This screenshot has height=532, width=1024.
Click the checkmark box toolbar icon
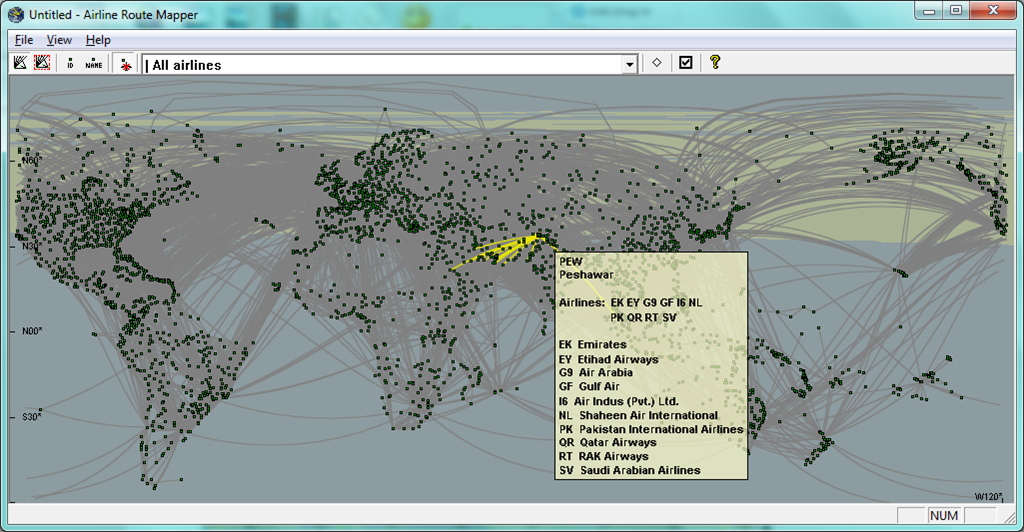685,63
